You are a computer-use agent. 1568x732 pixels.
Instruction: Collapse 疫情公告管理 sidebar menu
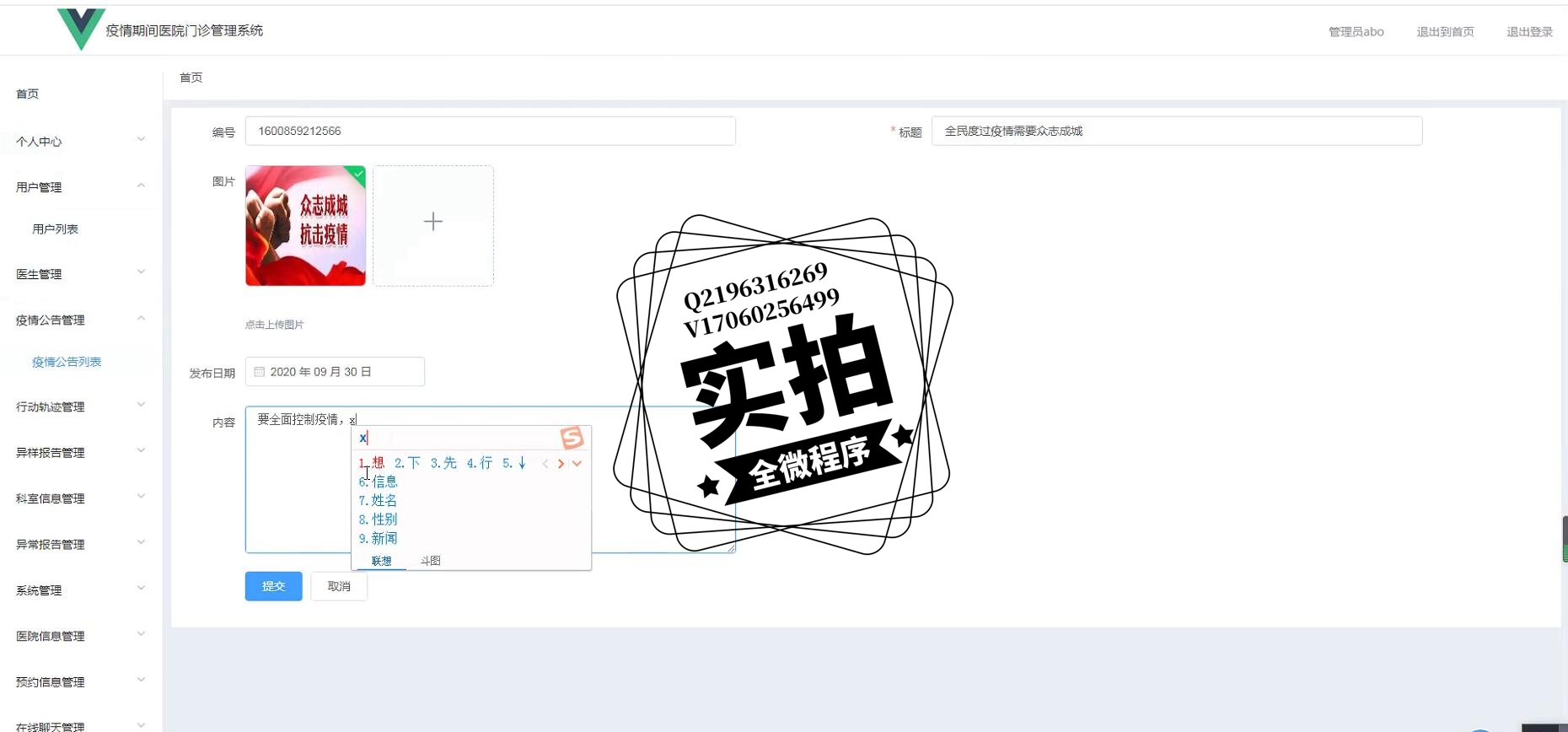81,320
